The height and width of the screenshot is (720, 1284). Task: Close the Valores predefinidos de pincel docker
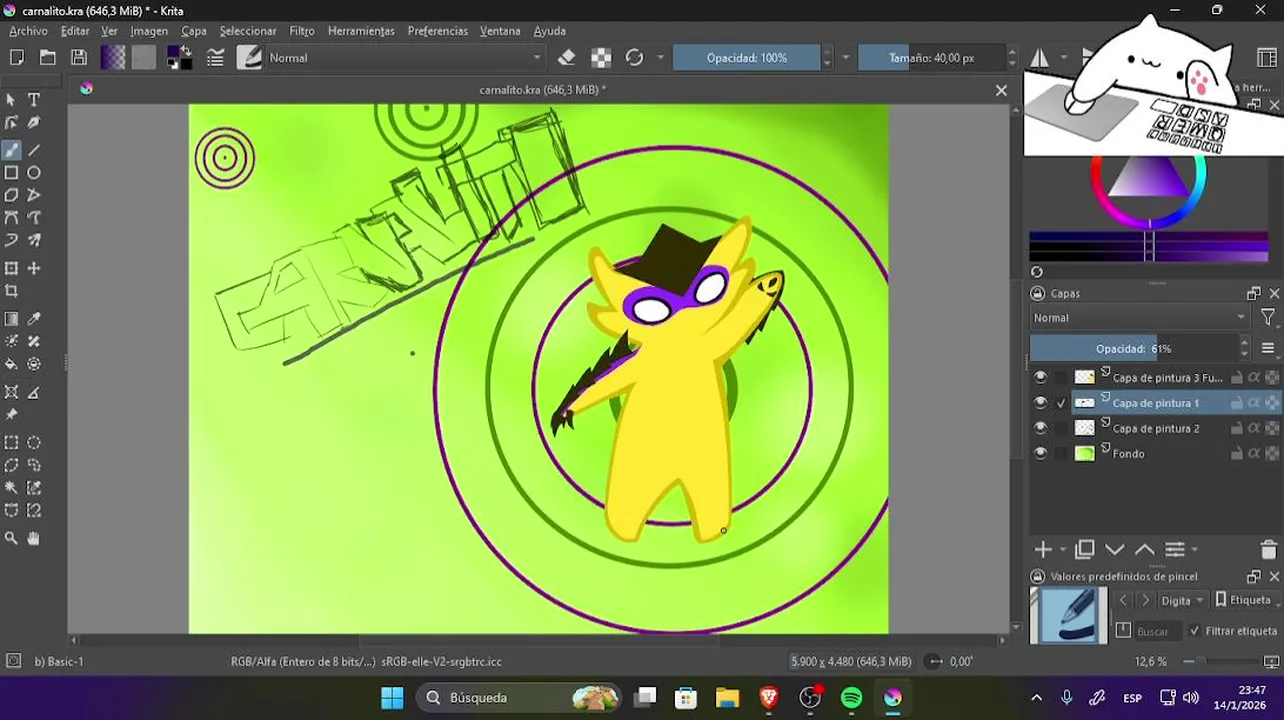tap(1274, 577)
